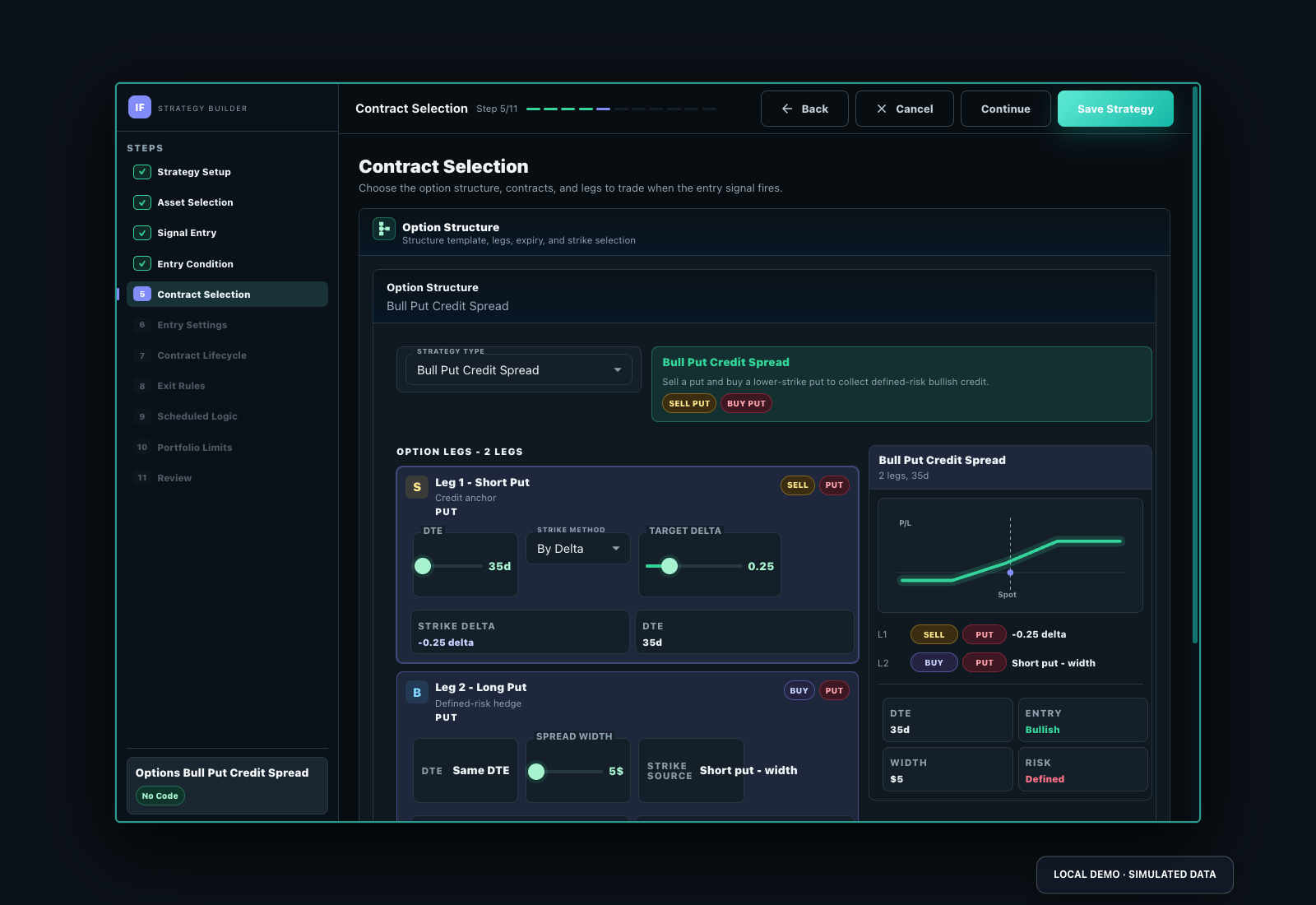Go to the Entry Settings step
This screenshot has height=905, width=1316.
tap(227, 325)
